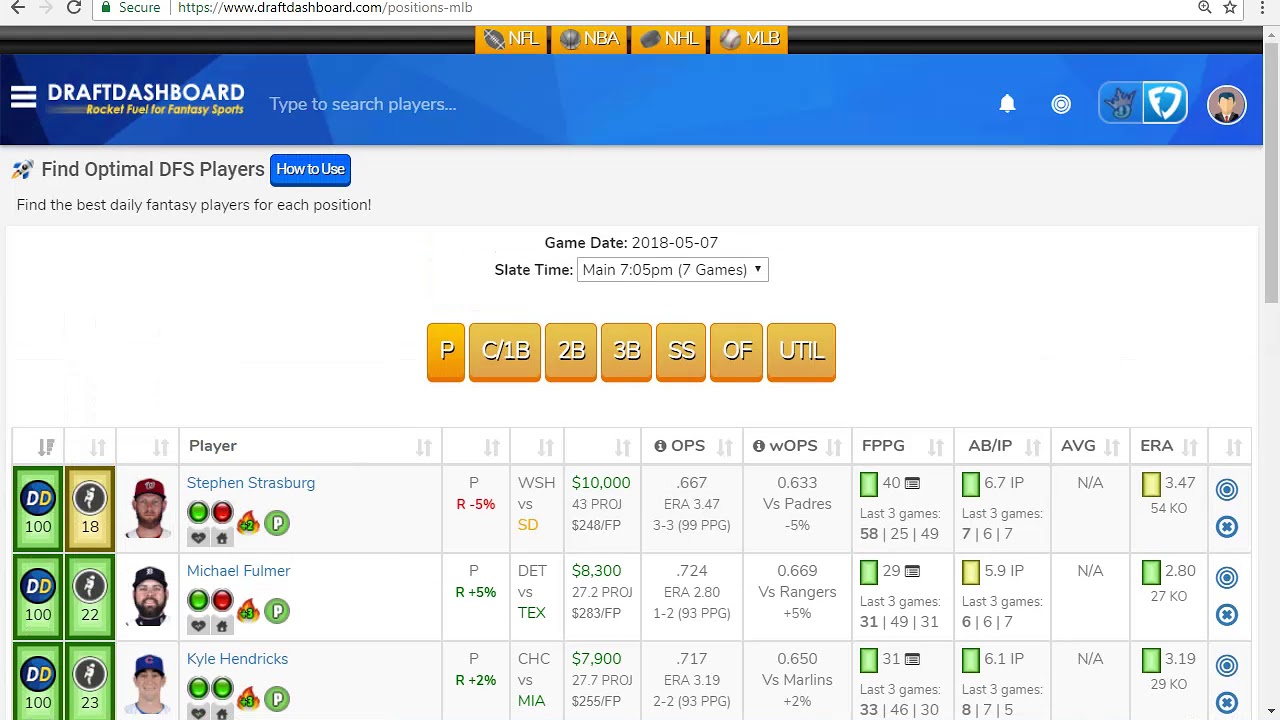This screenshot has height=720, width=1280.
Task: Click Hendricks' pitcher rating 23 badge
Action: 90,682
